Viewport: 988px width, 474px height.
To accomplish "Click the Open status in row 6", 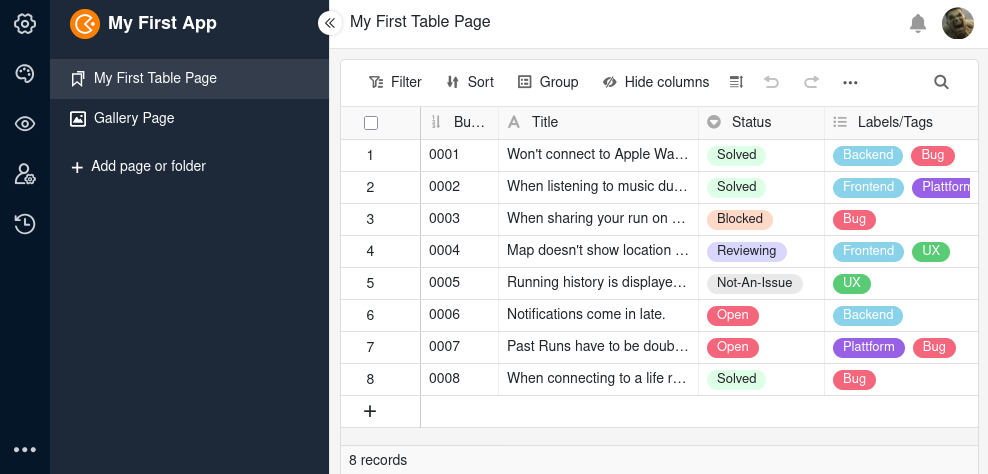I will (x=733, y=315).
